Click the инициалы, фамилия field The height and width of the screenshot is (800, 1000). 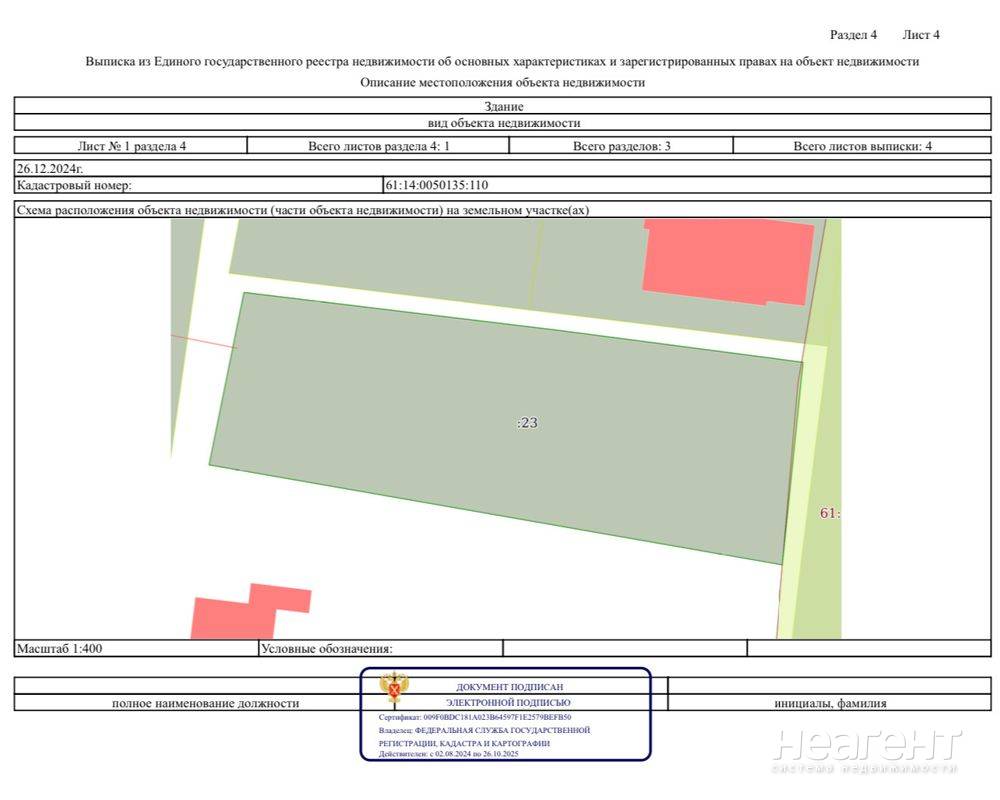point(829,703)
